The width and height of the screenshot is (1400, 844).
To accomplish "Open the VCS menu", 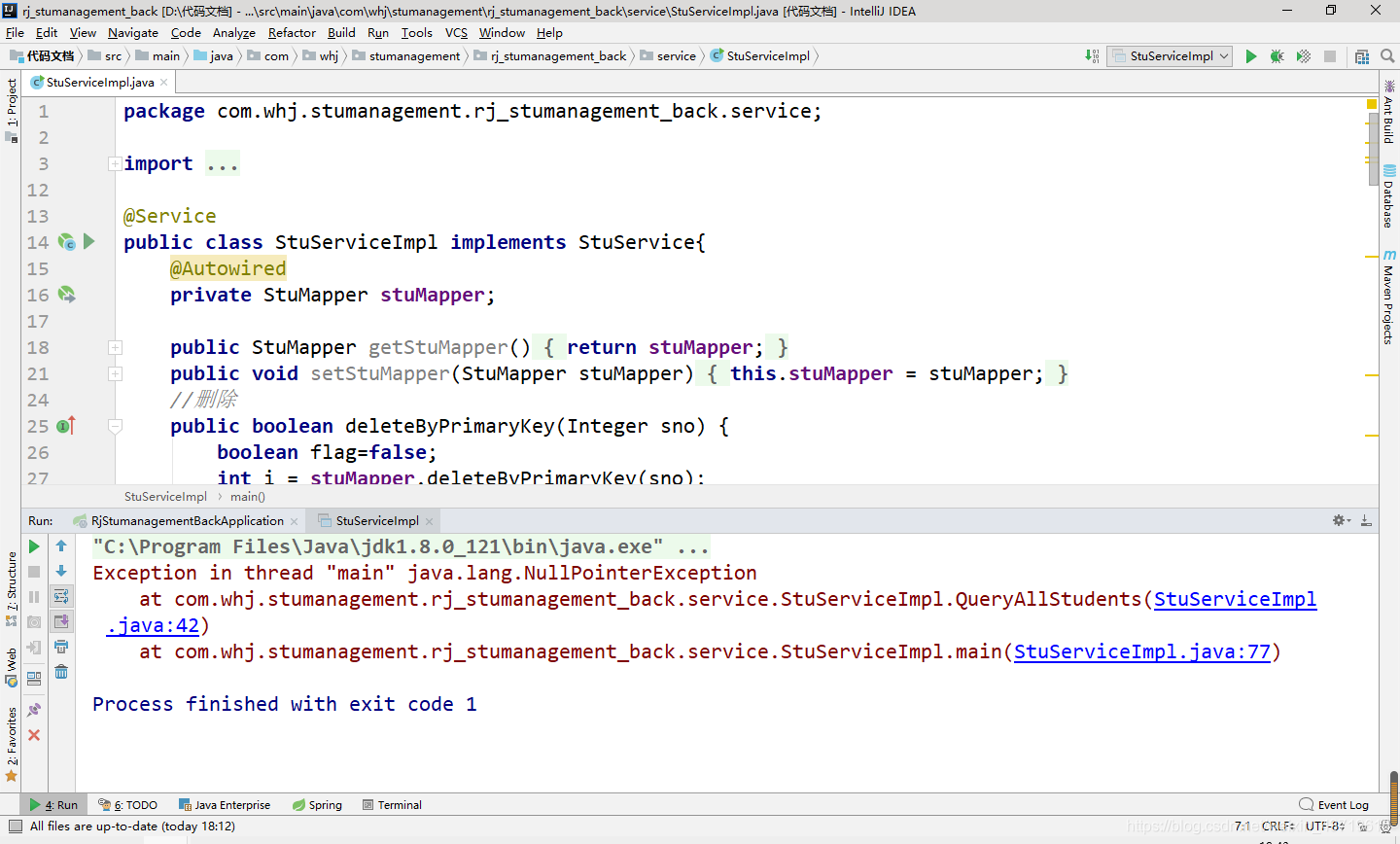I will (x=456, y=32).
